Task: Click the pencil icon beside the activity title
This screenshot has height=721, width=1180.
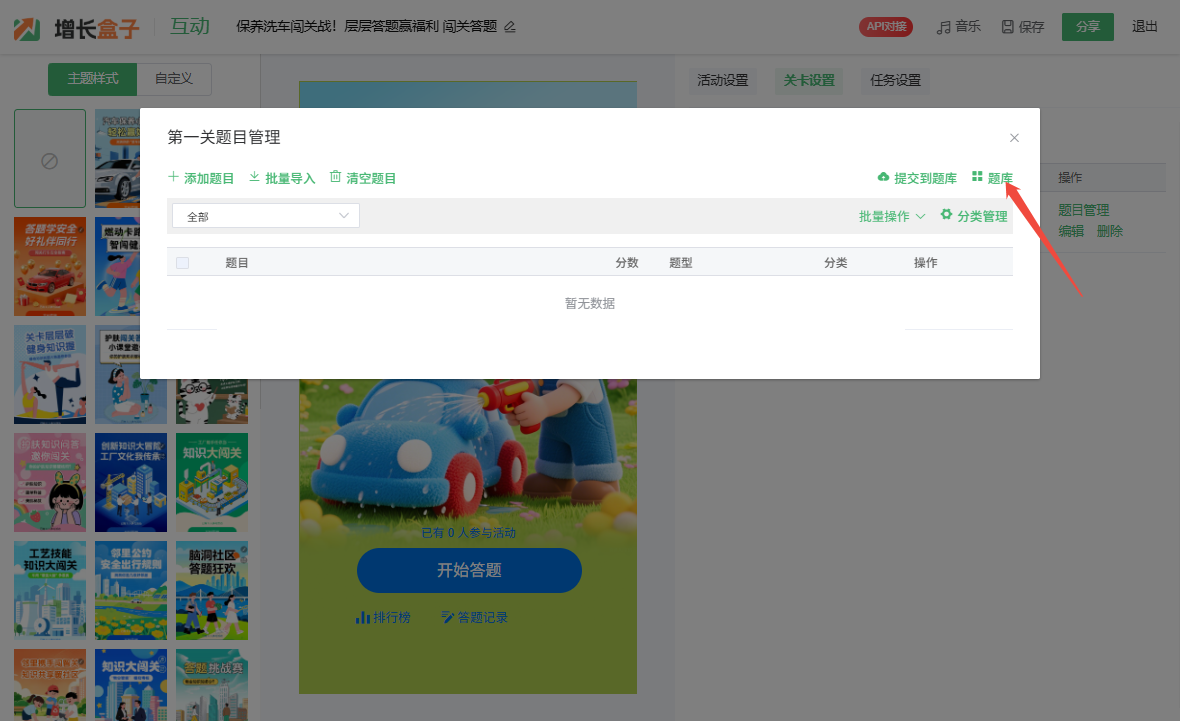Action: (x=510, y=27)
